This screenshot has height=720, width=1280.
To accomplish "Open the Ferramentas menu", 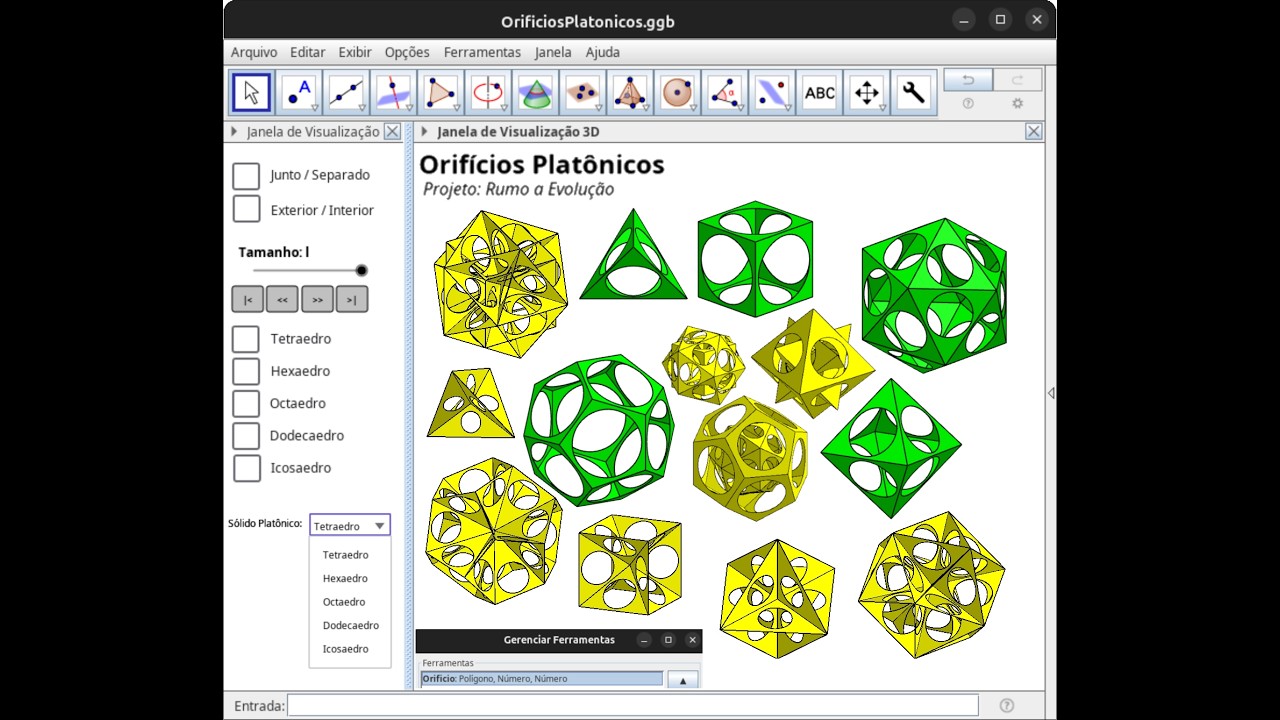I will (x=482, y=52).
